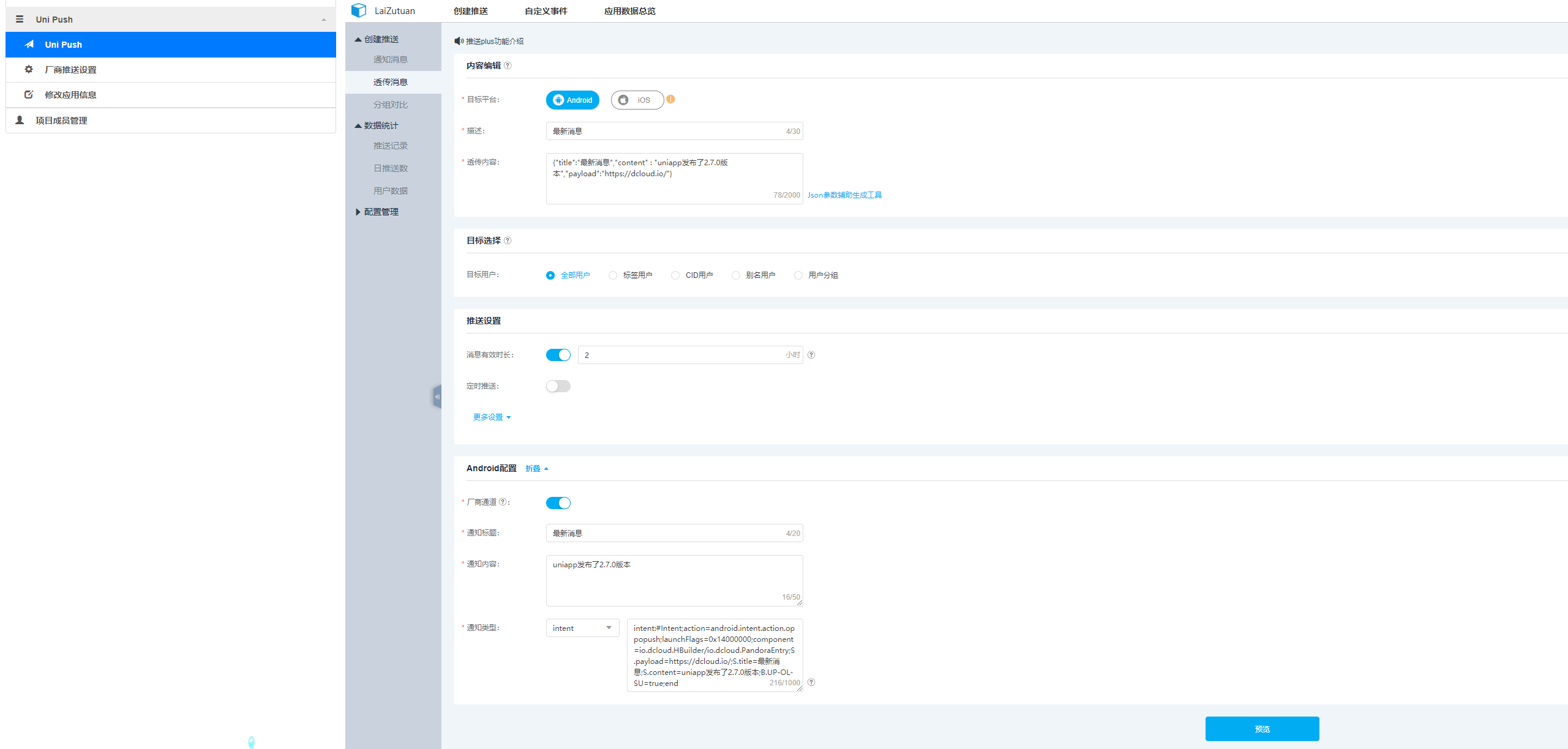Click the help icon after intent textarea
Viewport: 1568px width, 749px height.
pos(811,682)
